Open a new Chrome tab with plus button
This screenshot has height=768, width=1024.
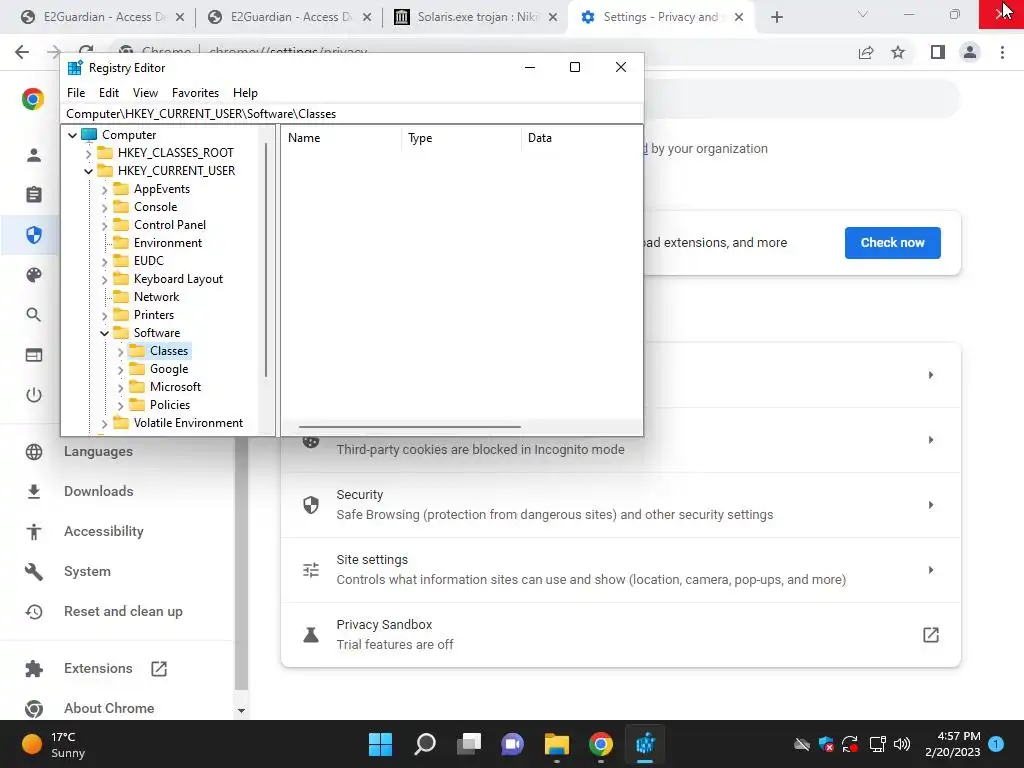[776, 17]
